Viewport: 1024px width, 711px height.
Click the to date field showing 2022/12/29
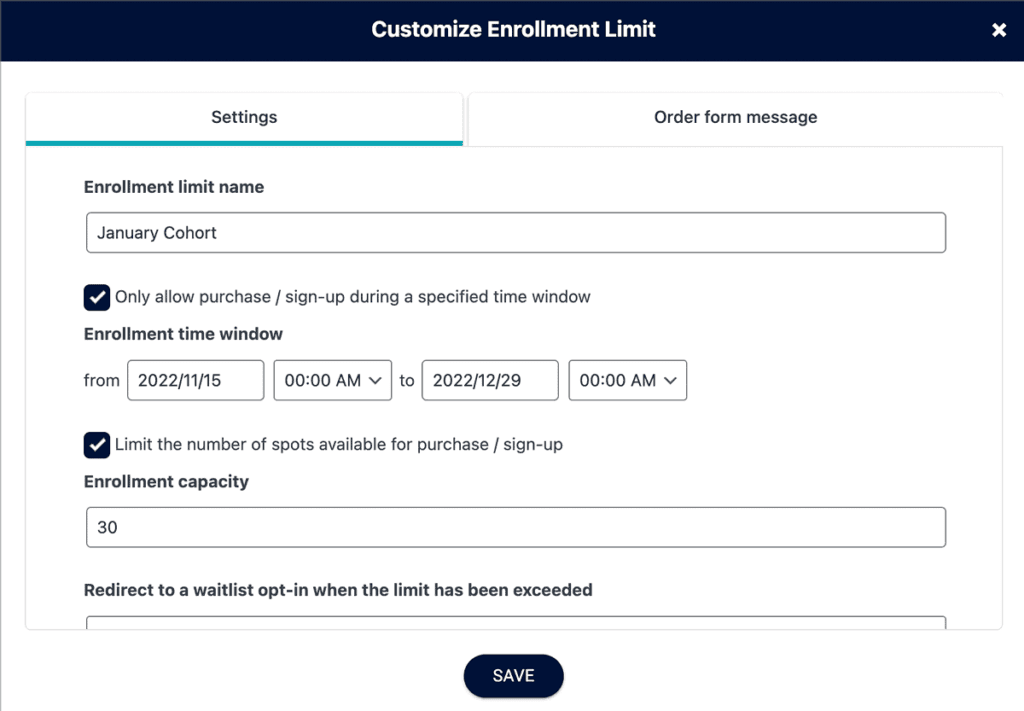[489, 380]
